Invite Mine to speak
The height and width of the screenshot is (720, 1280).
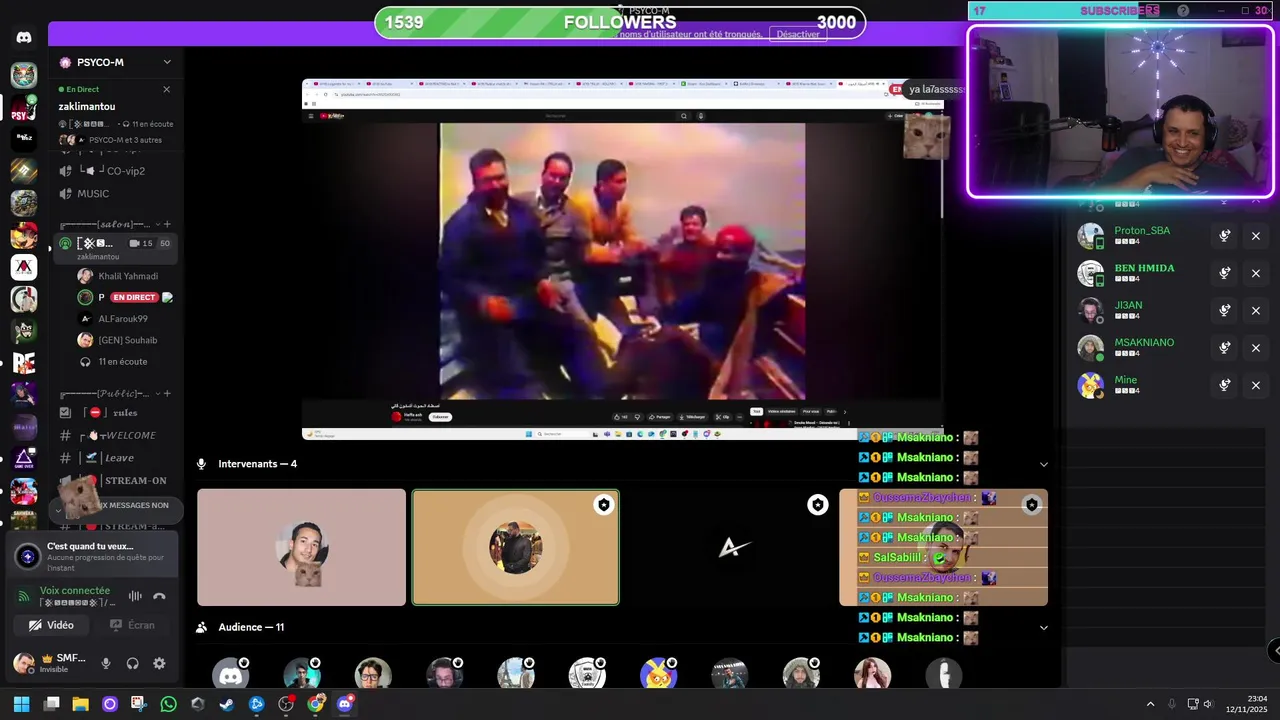click(1224, 385)
